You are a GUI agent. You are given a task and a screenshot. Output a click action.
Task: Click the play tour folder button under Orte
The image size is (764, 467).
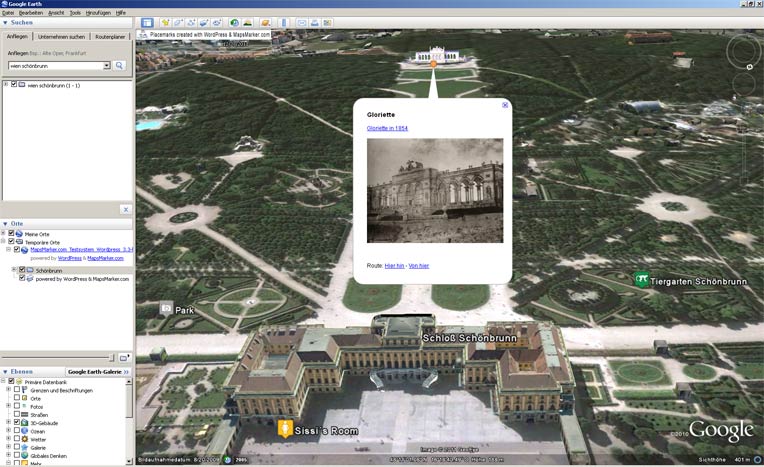pyautogui.click(x=124, y=358)
